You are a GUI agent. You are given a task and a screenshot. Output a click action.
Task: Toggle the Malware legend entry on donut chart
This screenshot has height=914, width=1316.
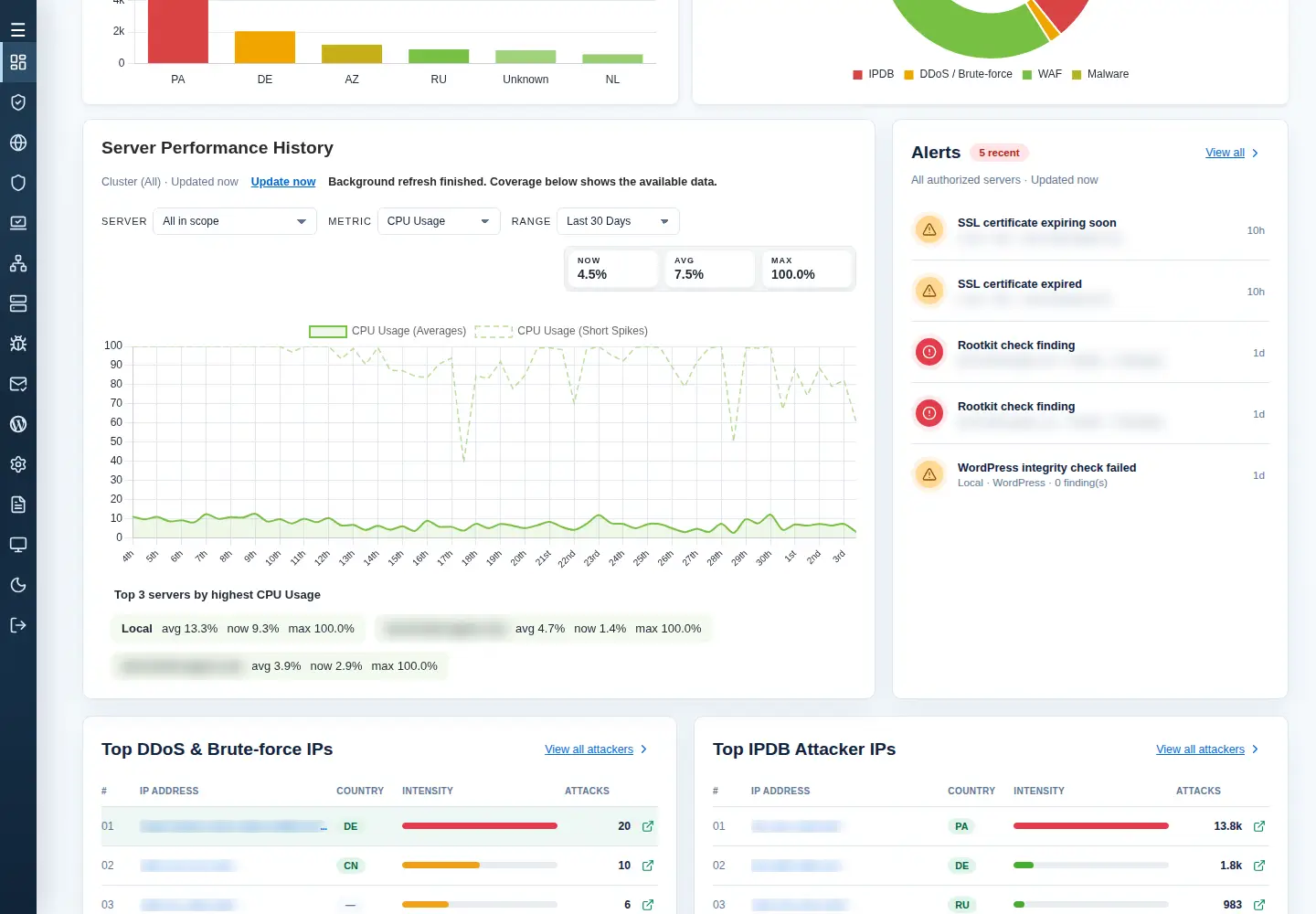[x=1100, y=74]
